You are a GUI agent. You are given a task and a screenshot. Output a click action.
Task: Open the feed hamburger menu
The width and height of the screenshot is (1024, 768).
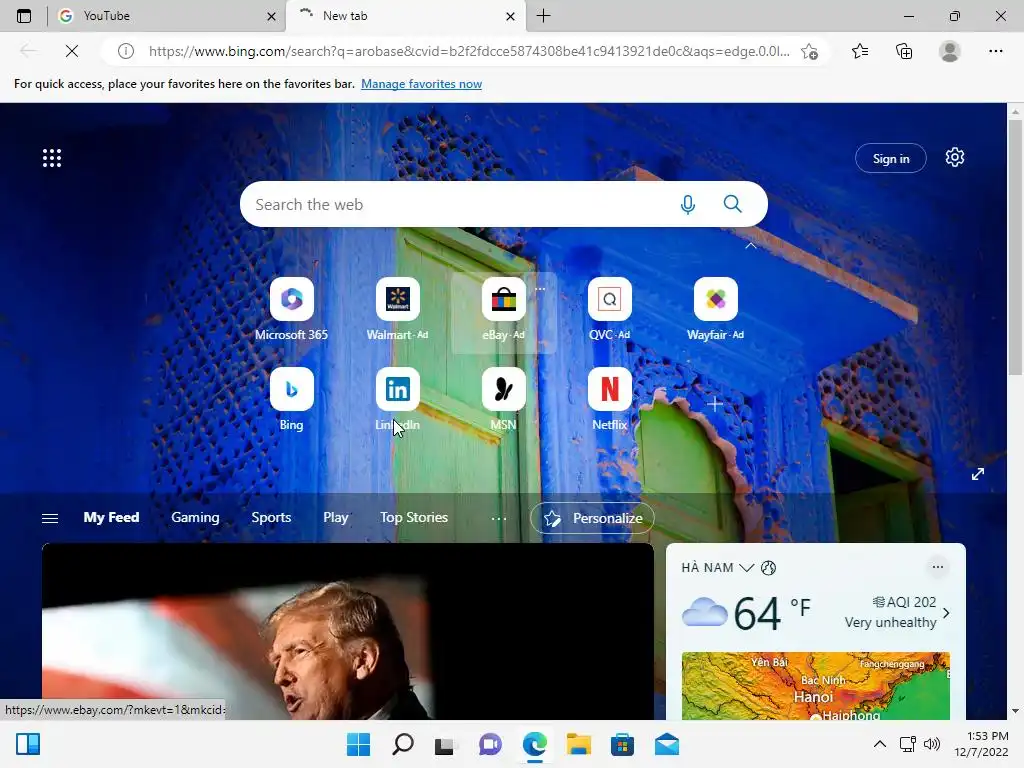click(50, 518)
